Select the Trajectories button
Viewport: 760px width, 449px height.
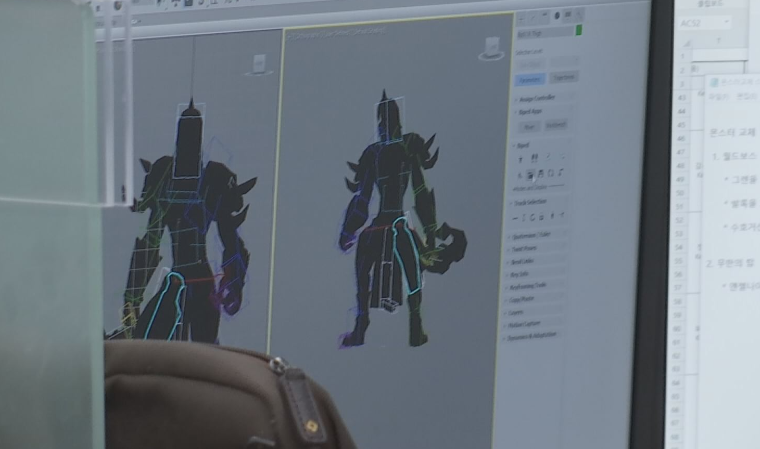[x=564, y=77]
